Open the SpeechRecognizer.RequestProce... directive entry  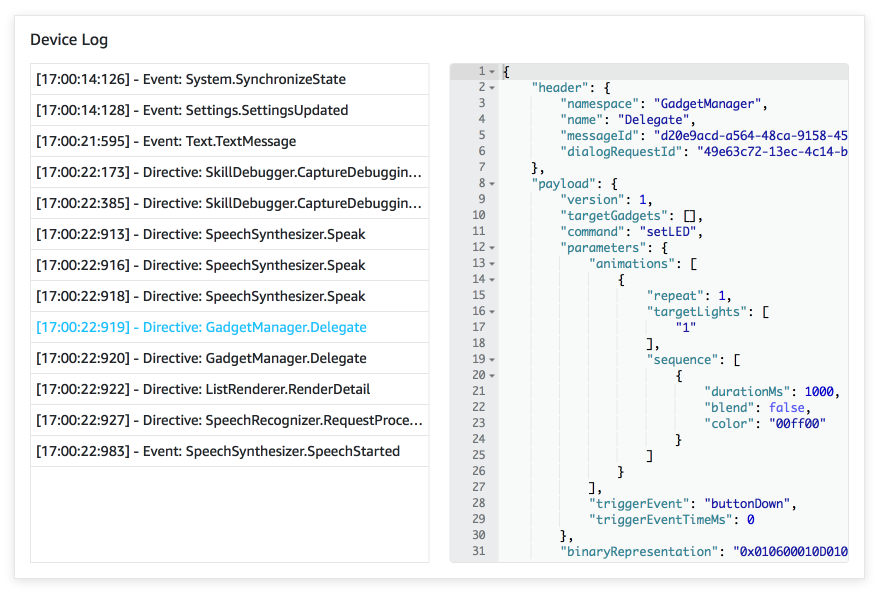click(x=230, y=421)
